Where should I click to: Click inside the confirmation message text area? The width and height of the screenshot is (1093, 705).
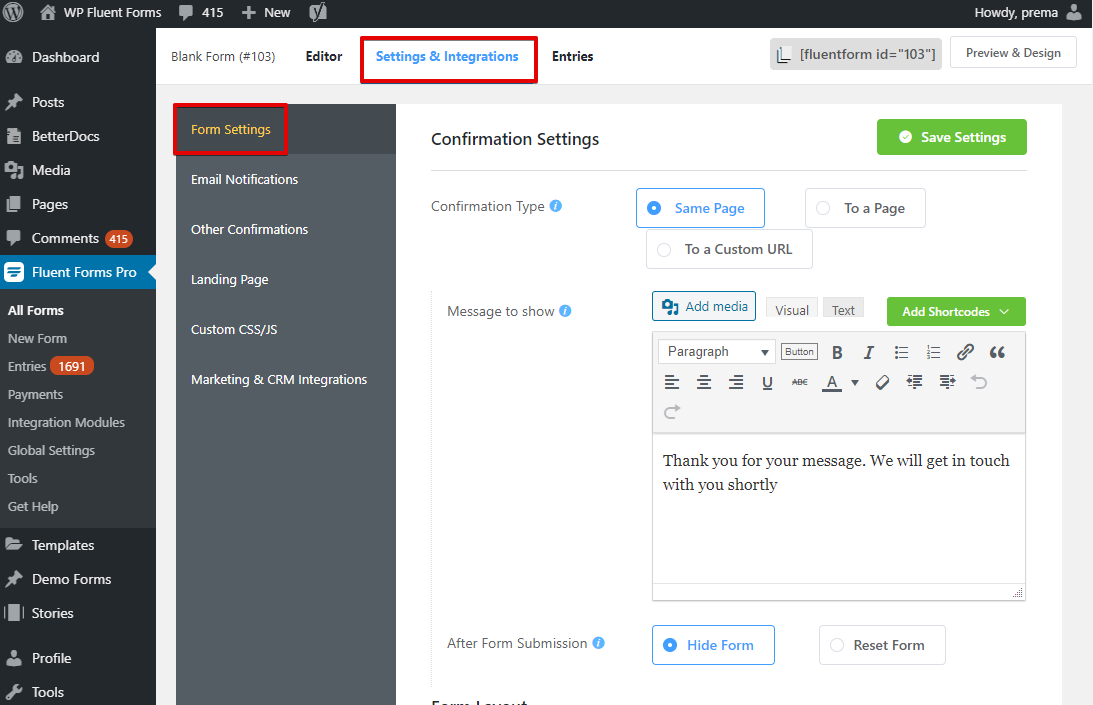(x=839, y=509)
